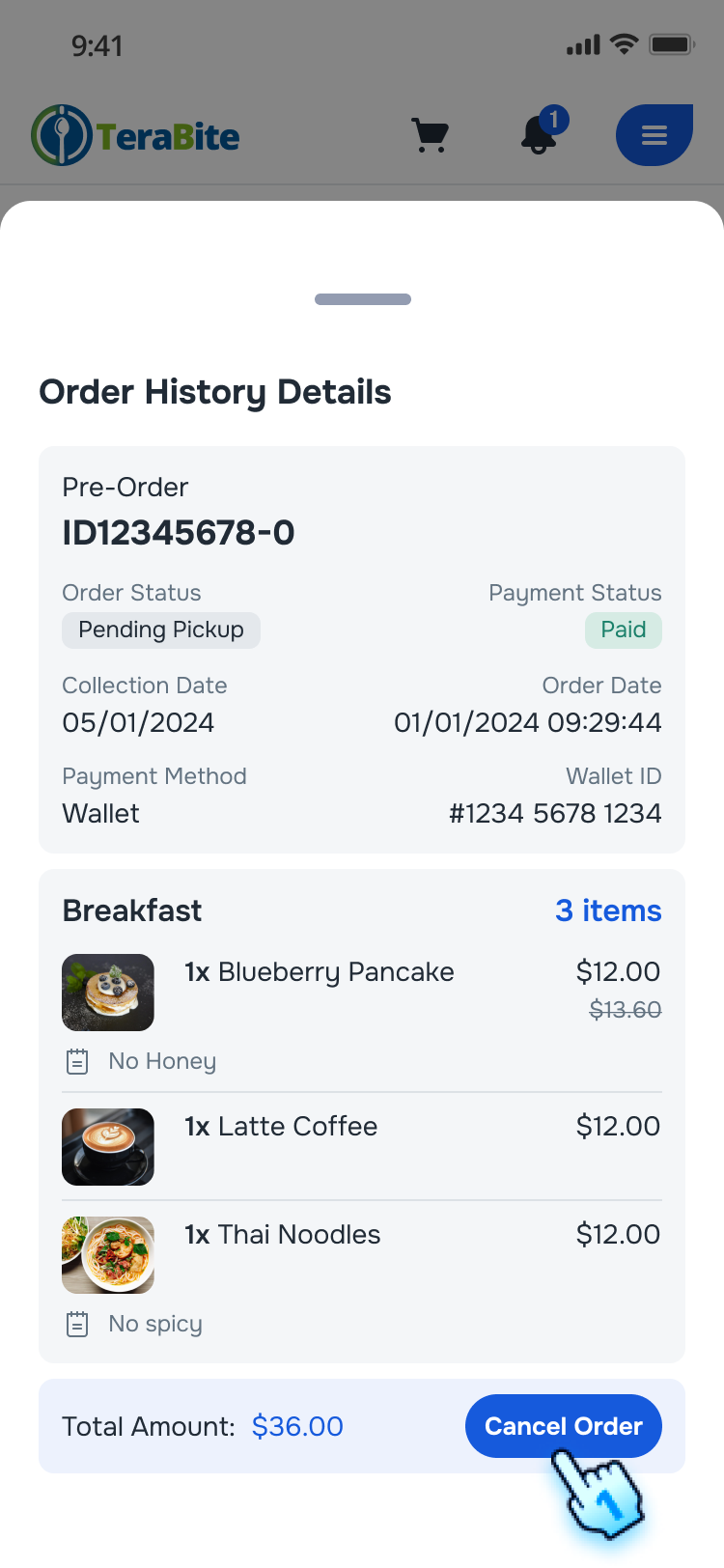Viewport: 724px width, 1568px height.
Task: Select the Breakfast section header
Action: coord(131,910)
